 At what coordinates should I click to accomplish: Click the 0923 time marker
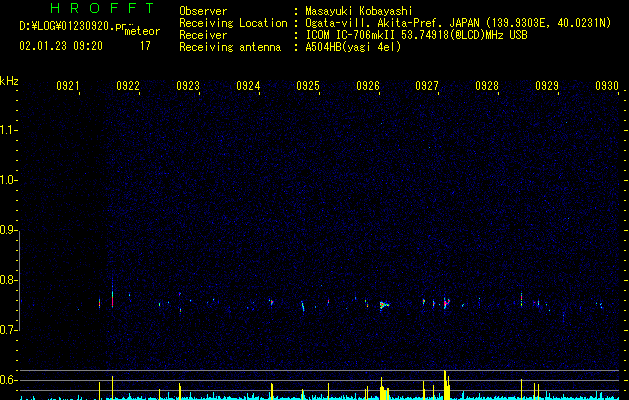pyautogui.click(x=188, y=86)
